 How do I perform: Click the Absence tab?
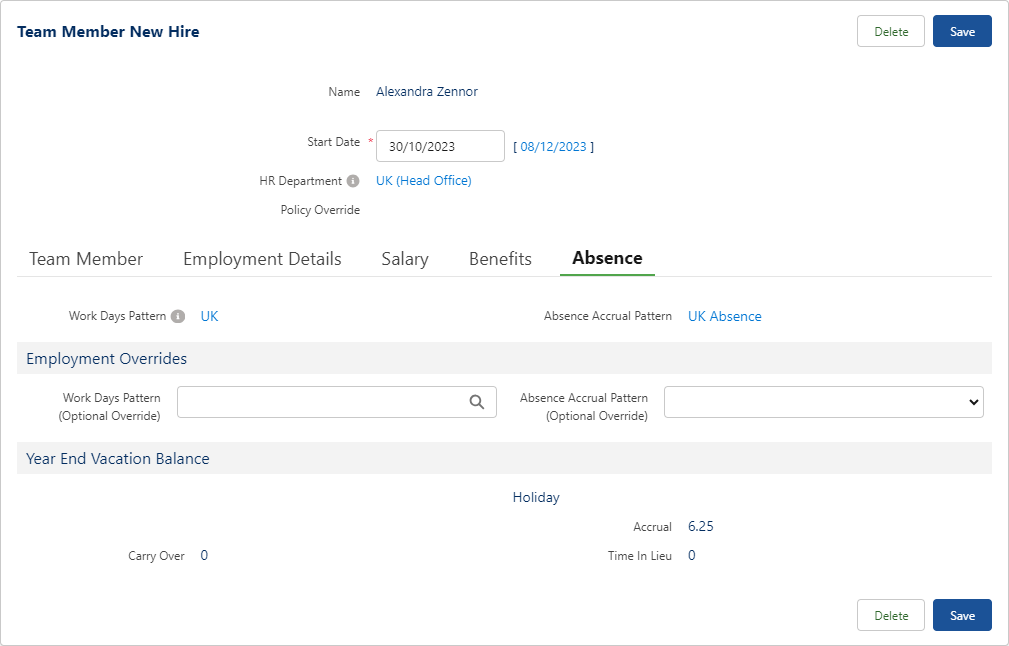tap(607, 258)
